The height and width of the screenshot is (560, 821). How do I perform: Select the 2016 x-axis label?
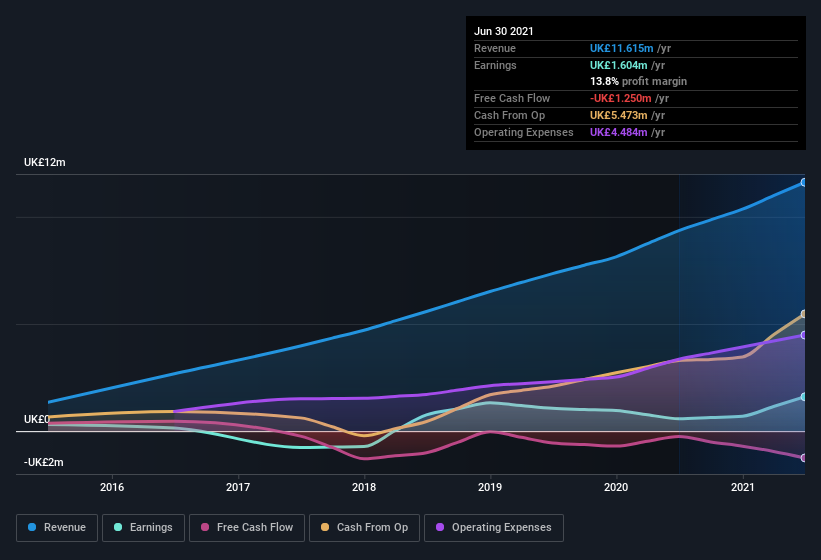112,487
